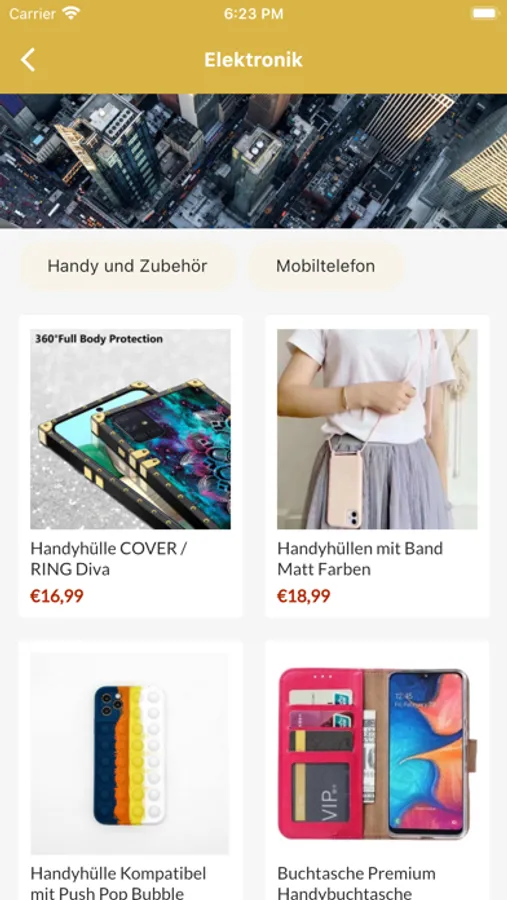Image resolution: width=507 pixels, height=900 pixels.
Task: Tap the Handyhüllen mit Band Matt Farben title
Action: pos(360,558)
